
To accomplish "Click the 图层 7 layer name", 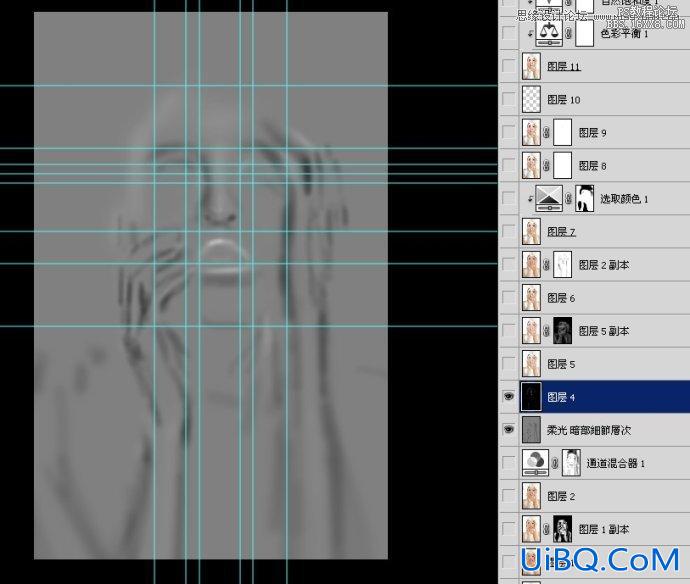I will point(561,231).
